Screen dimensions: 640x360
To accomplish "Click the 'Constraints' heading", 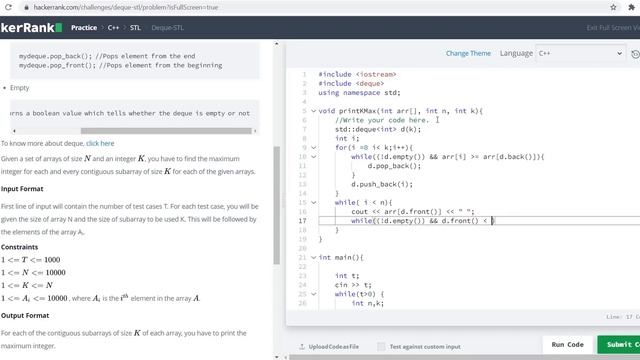I will [19, 247].
